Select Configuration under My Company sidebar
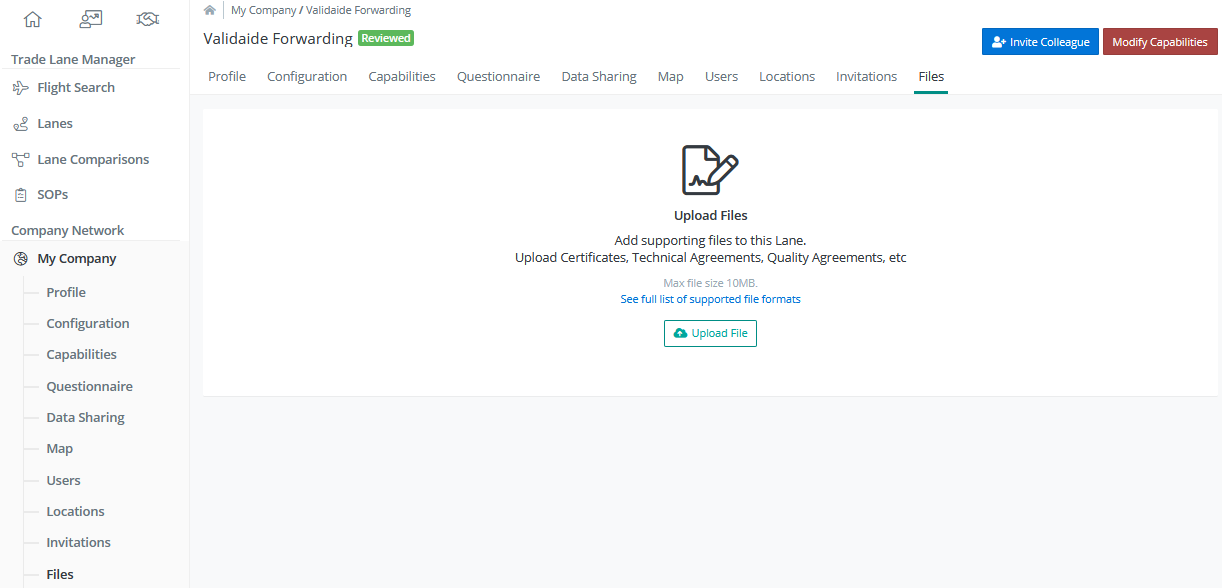Image resolution: width=1222 pixels, height=588 pixels. point(88,324)
